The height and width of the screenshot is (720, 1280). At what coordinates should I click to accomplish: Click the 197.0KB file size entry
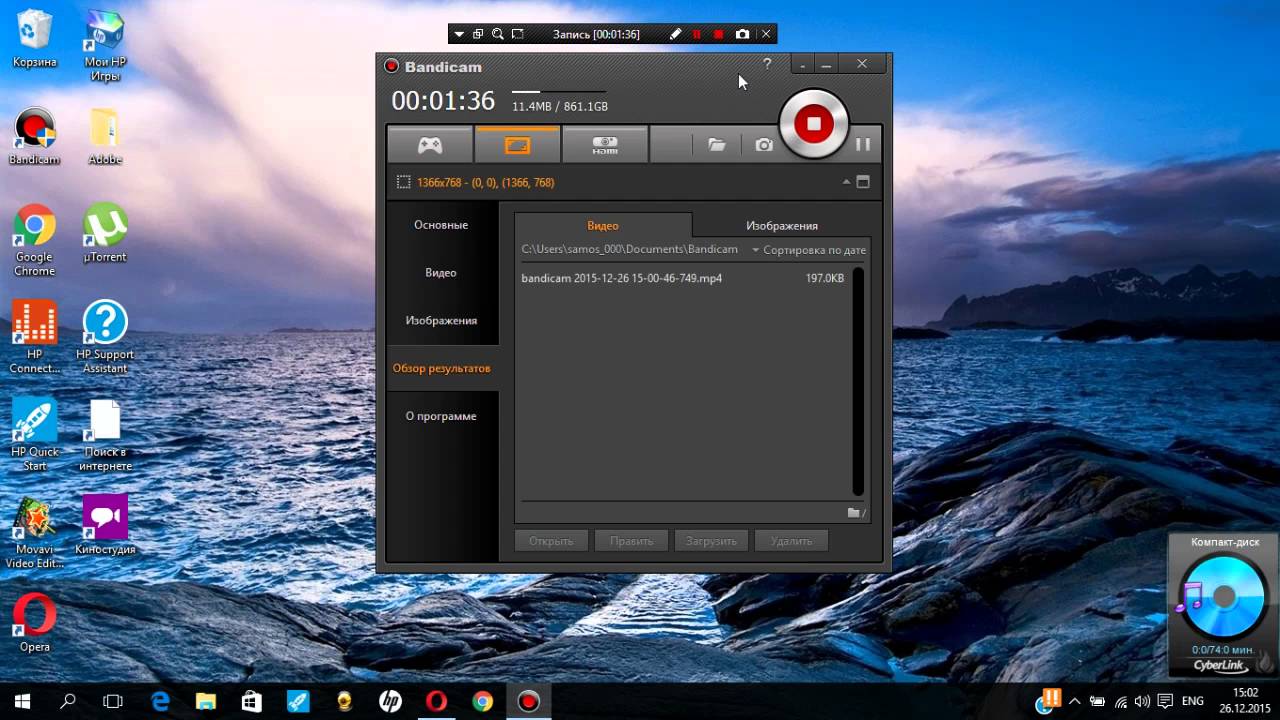tap(825, 278)
